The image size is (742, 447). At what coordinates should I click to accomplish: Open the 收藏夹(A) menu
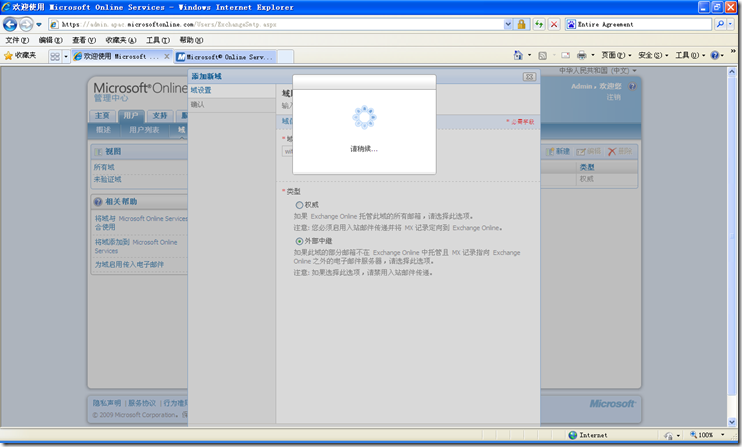pyautogui.click(x=121, y=40)
